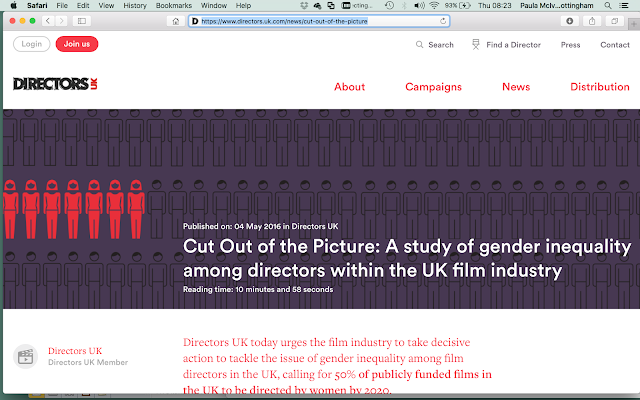Open the Window menu
Image resolution: width=640 pixels, height=400 pixels.
click(x=213, y=5)
